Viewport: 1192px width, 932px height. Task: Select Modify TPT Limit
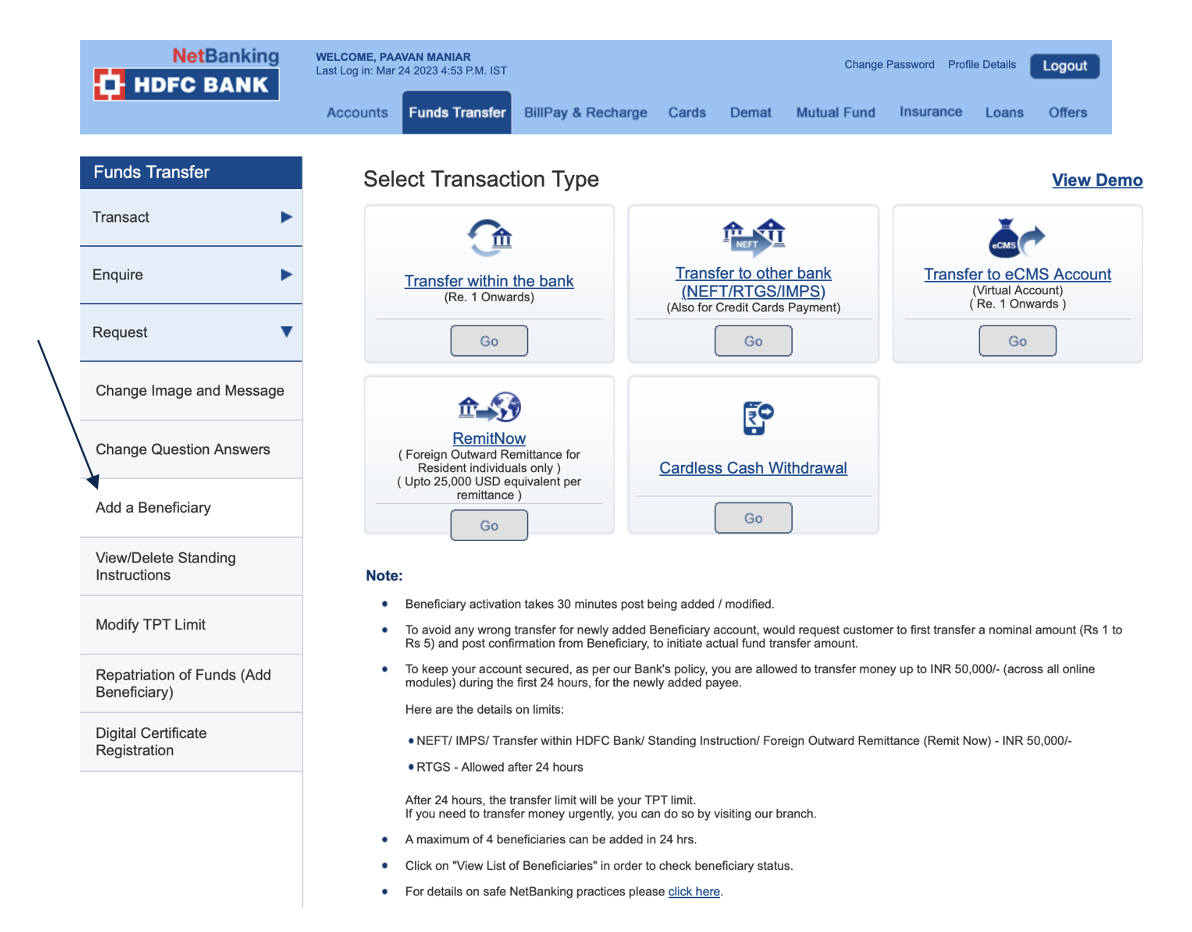point(191,625)
